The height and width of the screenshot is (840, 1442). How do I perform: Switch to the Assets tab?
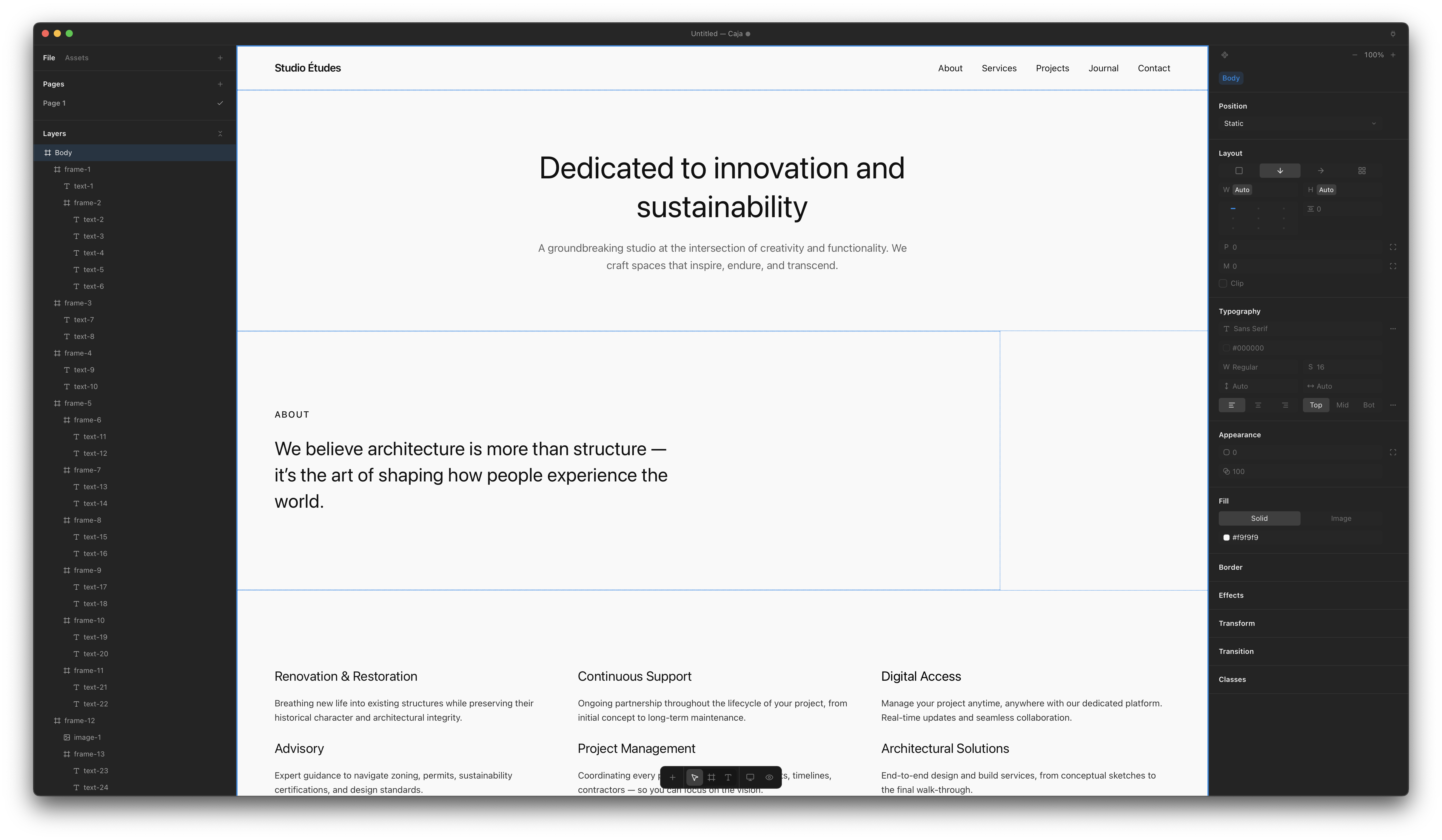77,58
